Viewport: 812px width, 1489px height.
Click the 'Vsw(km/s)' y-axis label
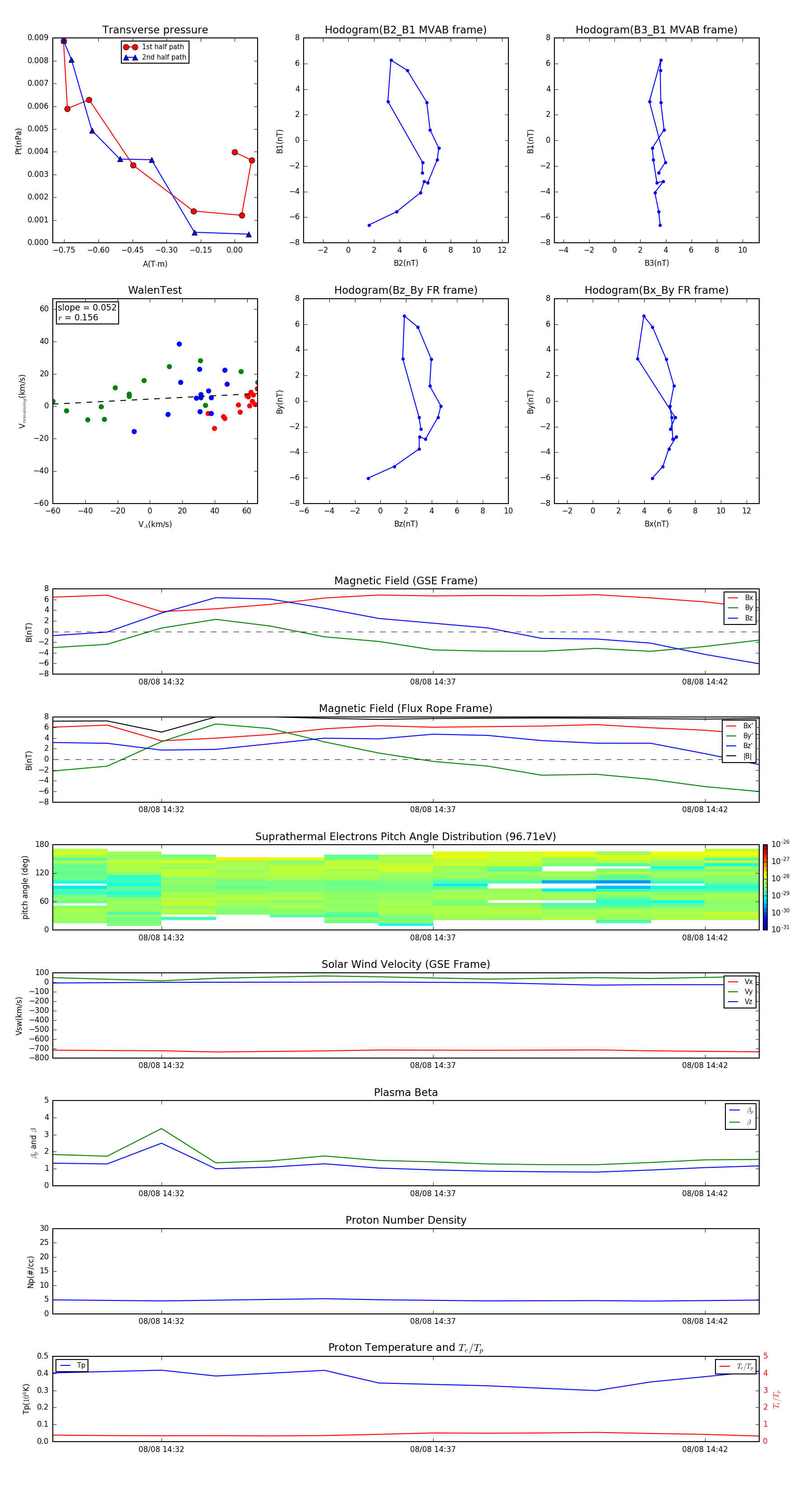pyautogui.click(x=19, y=1016)
